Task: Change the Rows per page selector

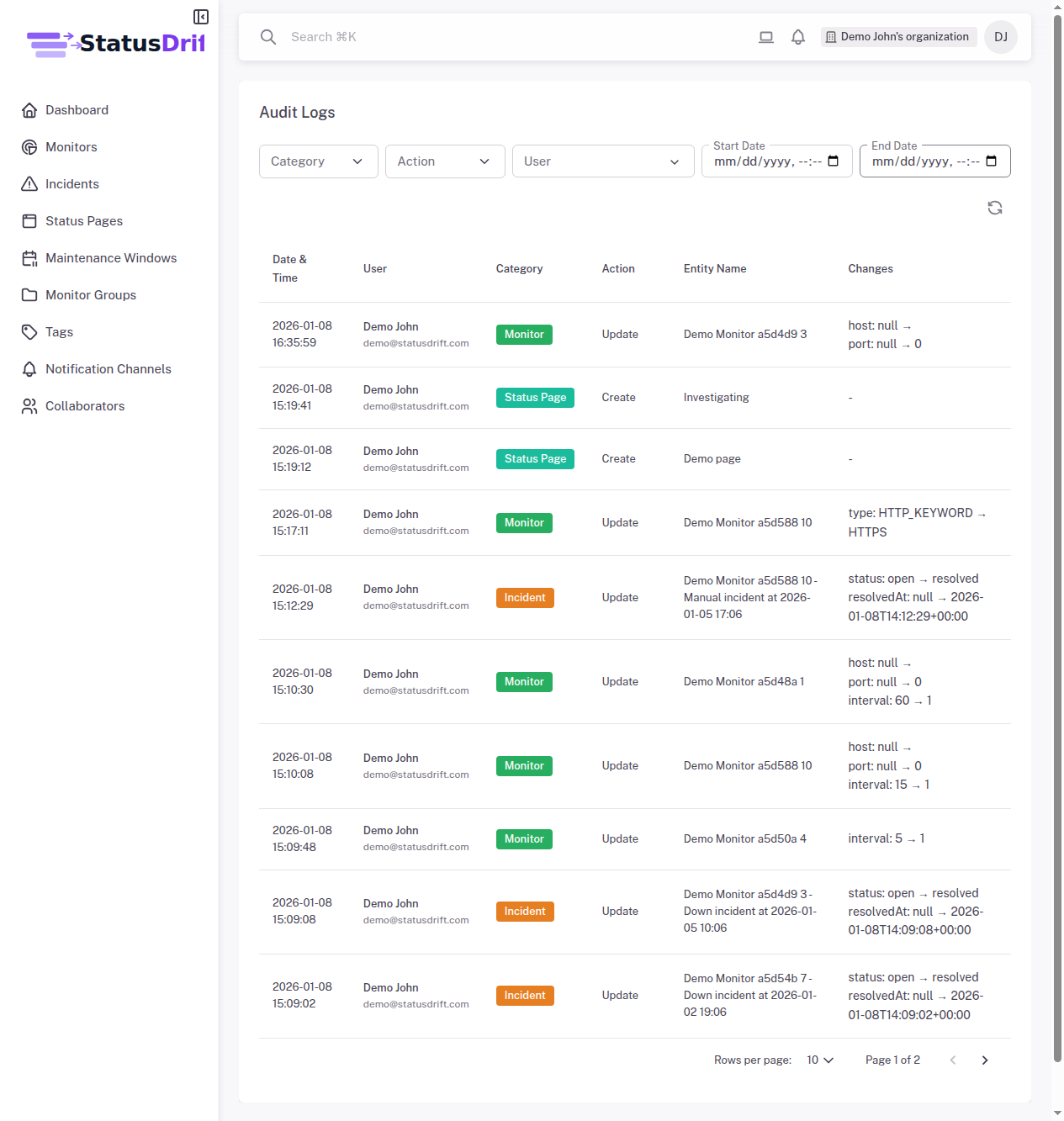Action: [818, 1060]
